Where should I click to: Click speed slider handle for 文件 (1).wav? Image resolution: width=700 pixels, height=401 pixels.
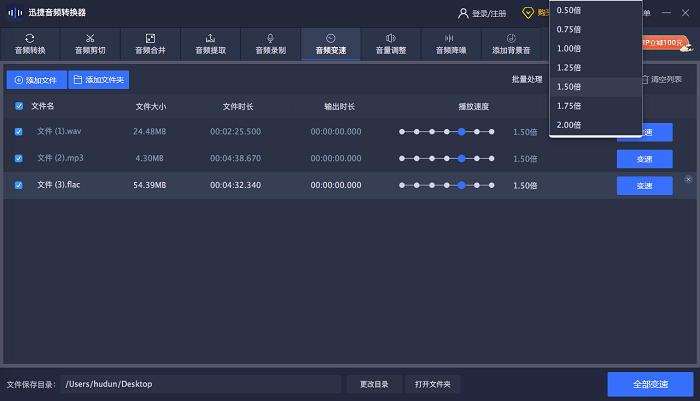tap(462, 132)
